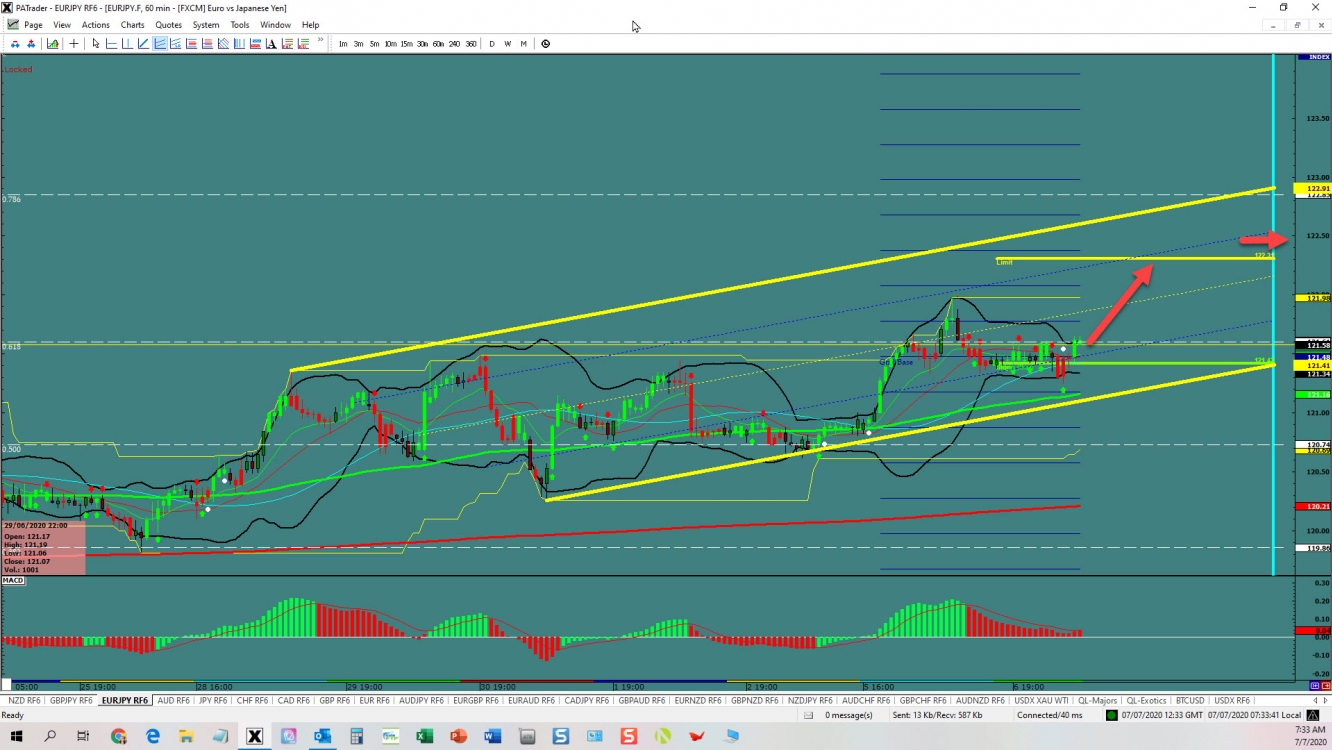Select the text annotation 'A' tool
The height and width of the screenshot is (750, 1332).
[x=271, y=44]
